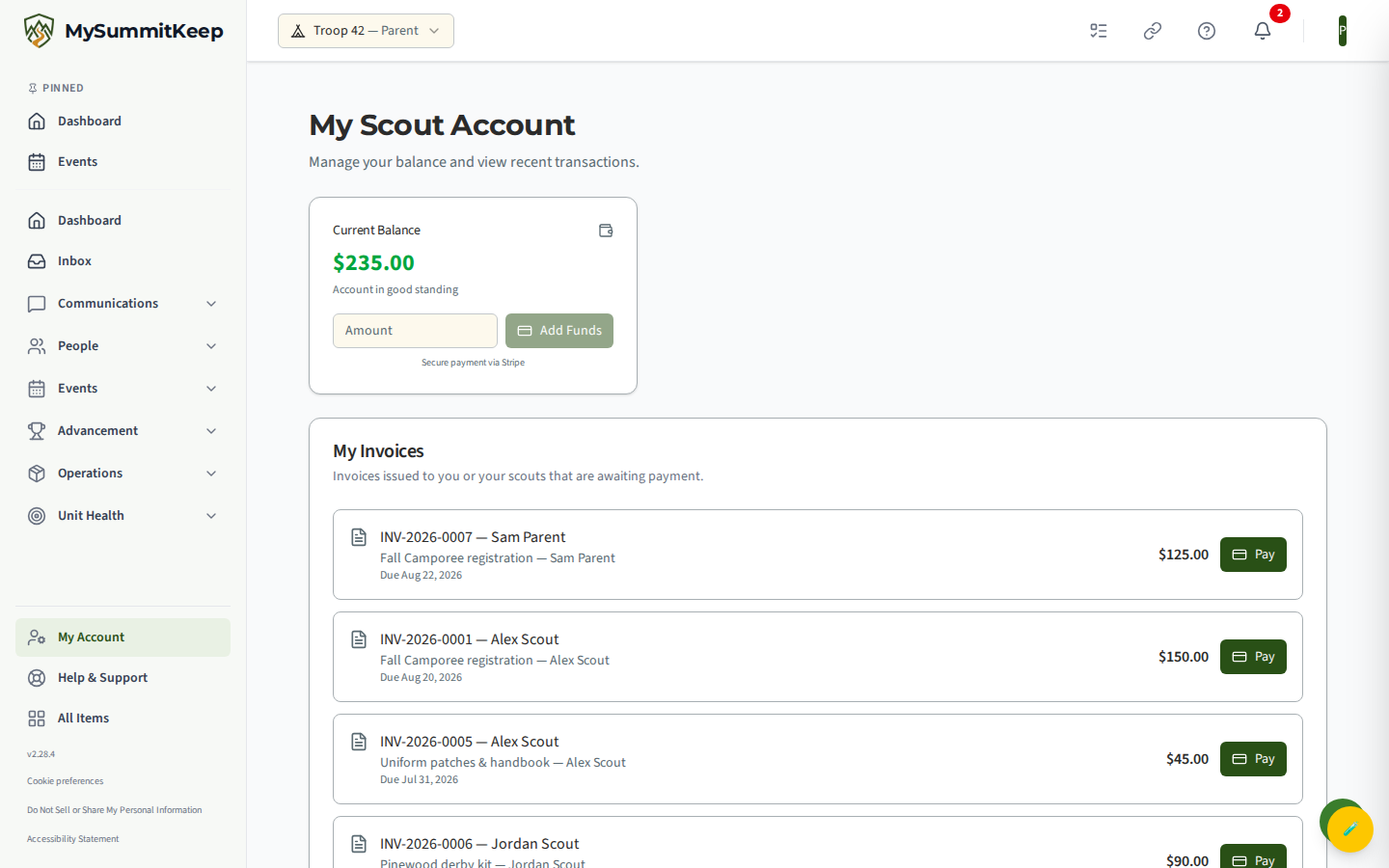Expand the Operations menu chevron
Image resolution: width=1389 pixels, height=868 pixels.
tap(211, 474)
